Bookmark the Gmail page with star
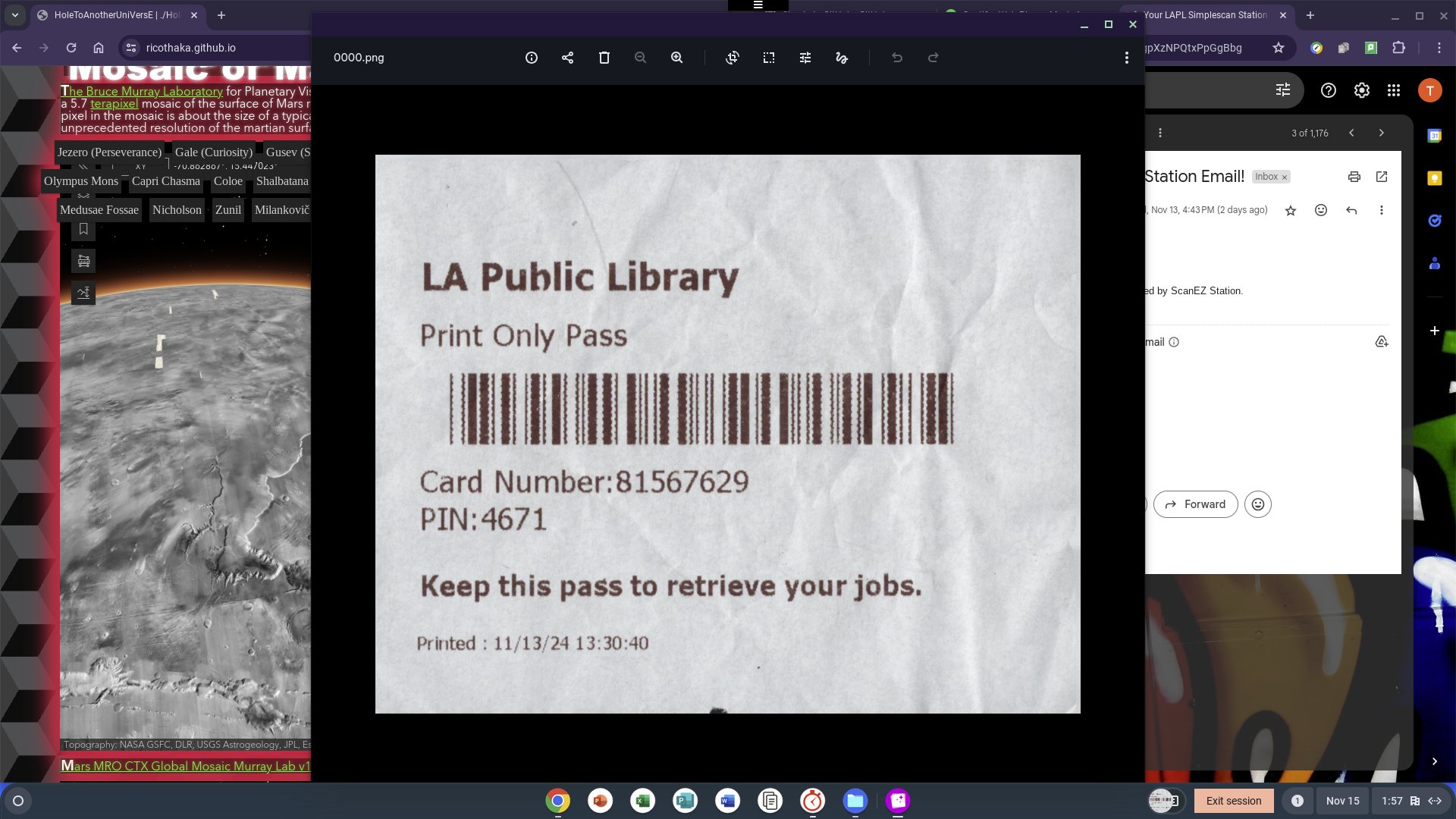Image resolution: width=1456 pixels, height=819 pixels. point(1279,48)
